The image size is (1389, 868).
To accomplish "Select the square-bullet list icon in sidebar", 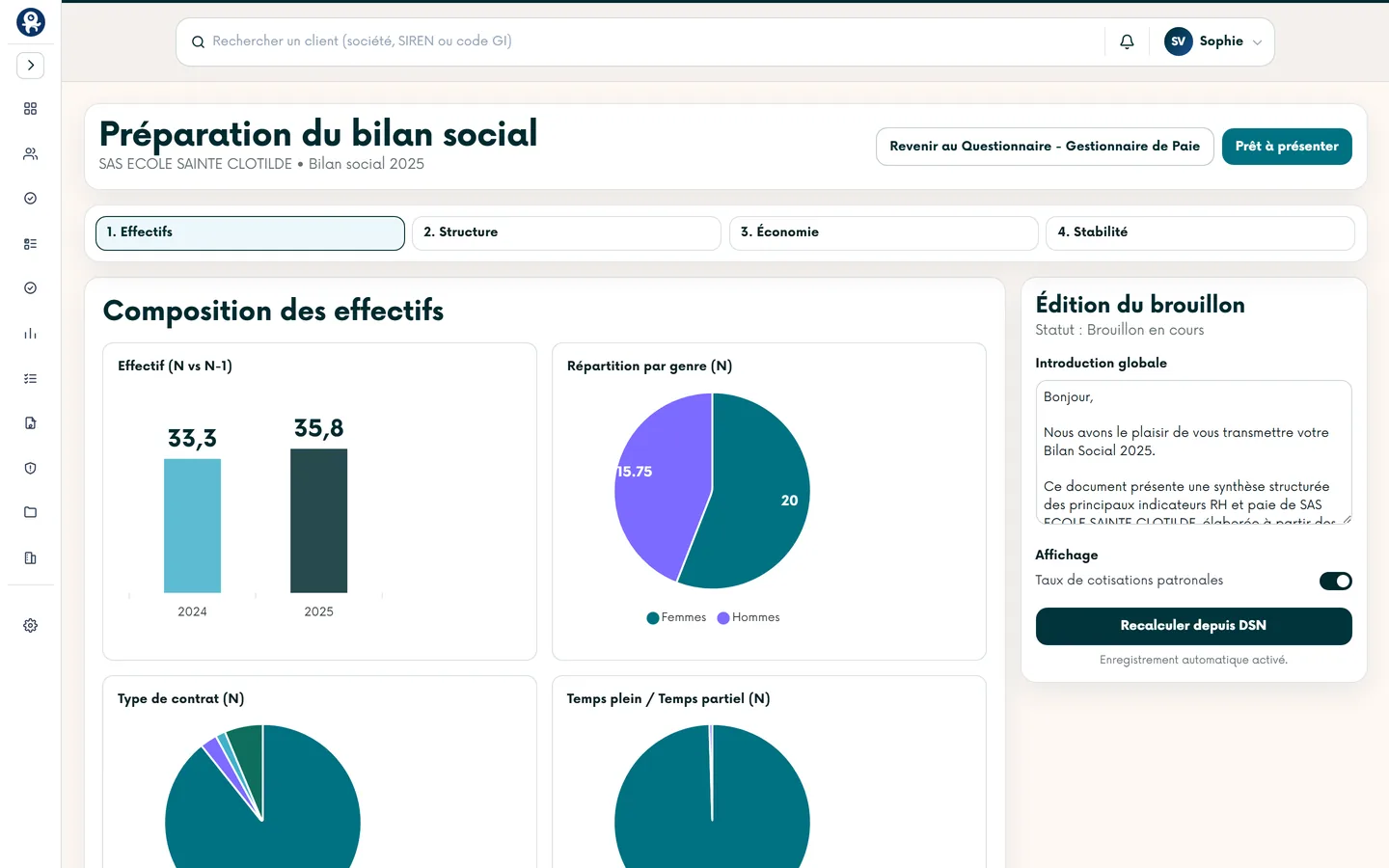I will pyautogui.click(x=31, y=244).
